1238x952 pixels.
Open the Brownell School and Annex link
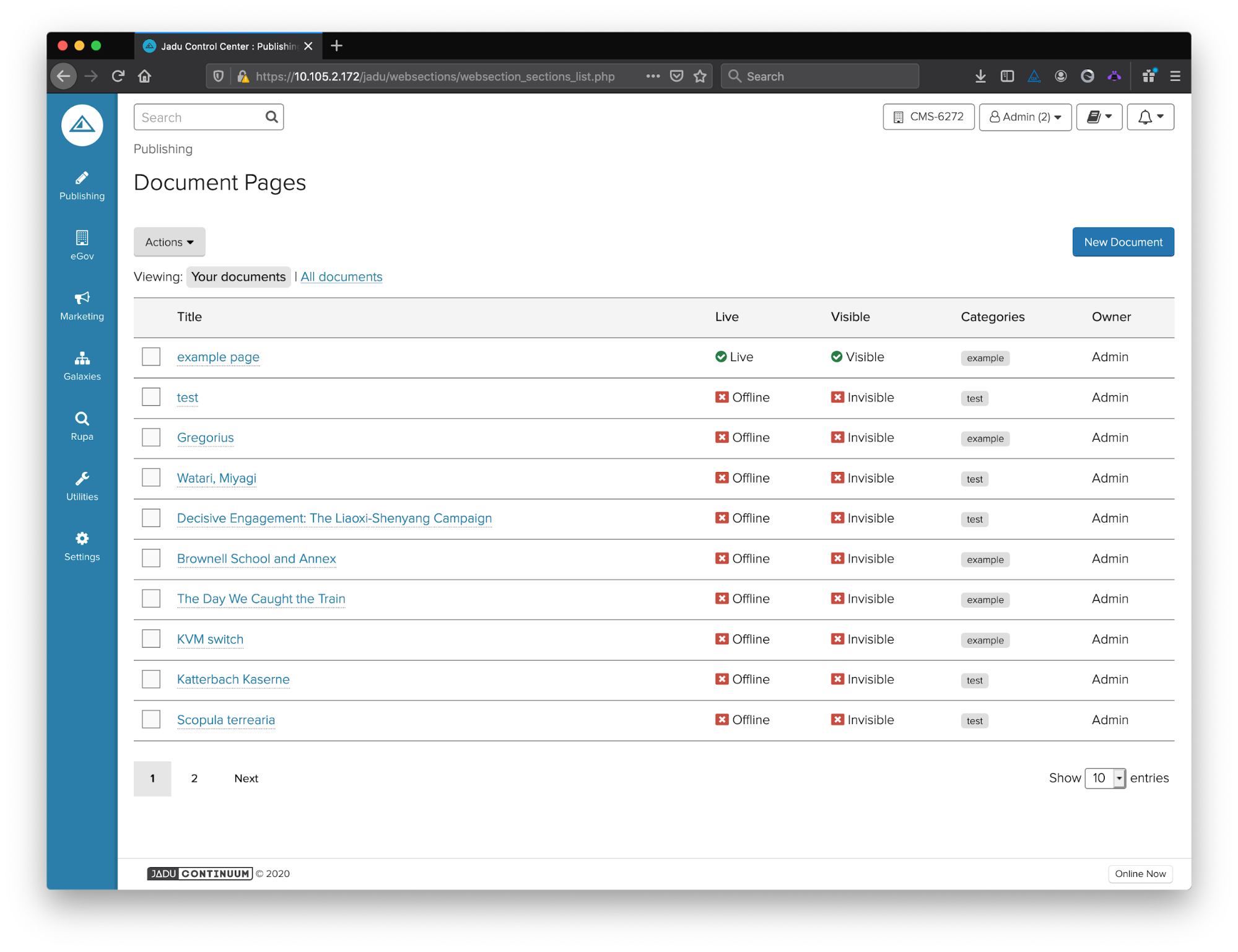tap(256, 559)
